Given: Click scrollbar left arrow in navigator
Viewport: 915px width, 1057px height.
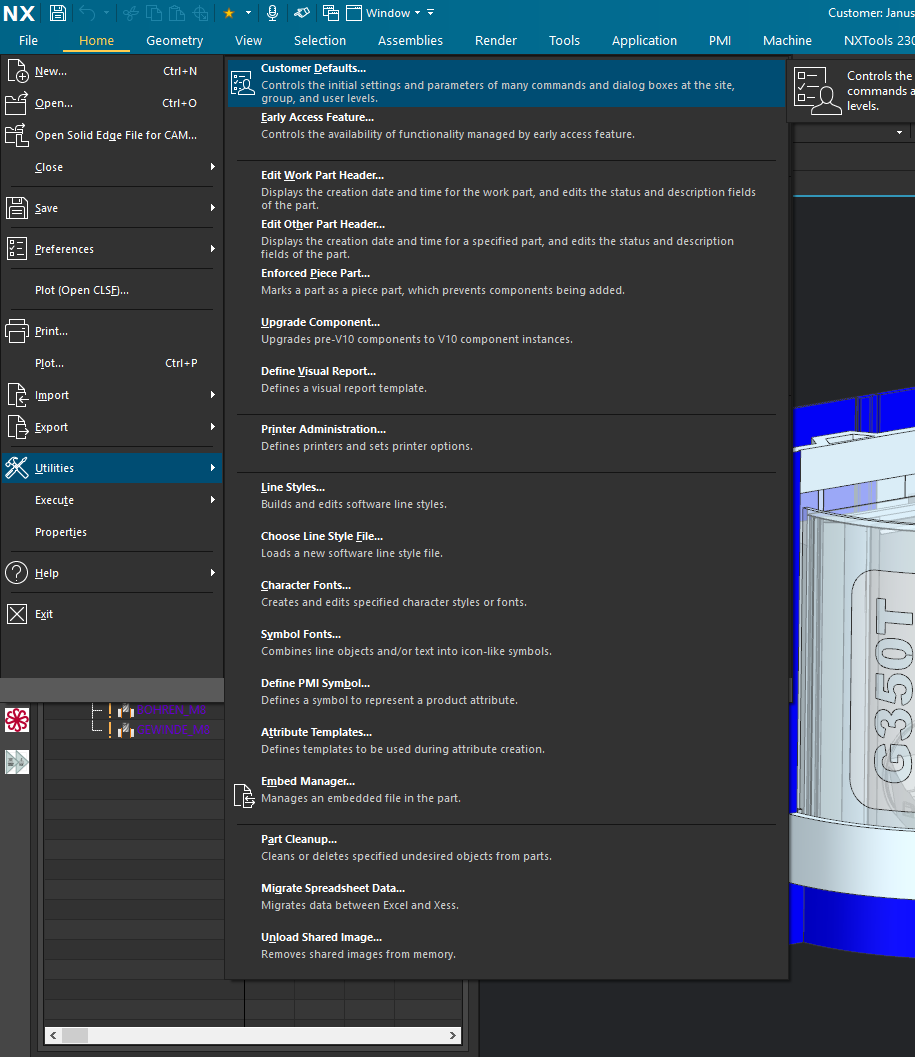Looking at the screenshot, I should [53, 1035].
